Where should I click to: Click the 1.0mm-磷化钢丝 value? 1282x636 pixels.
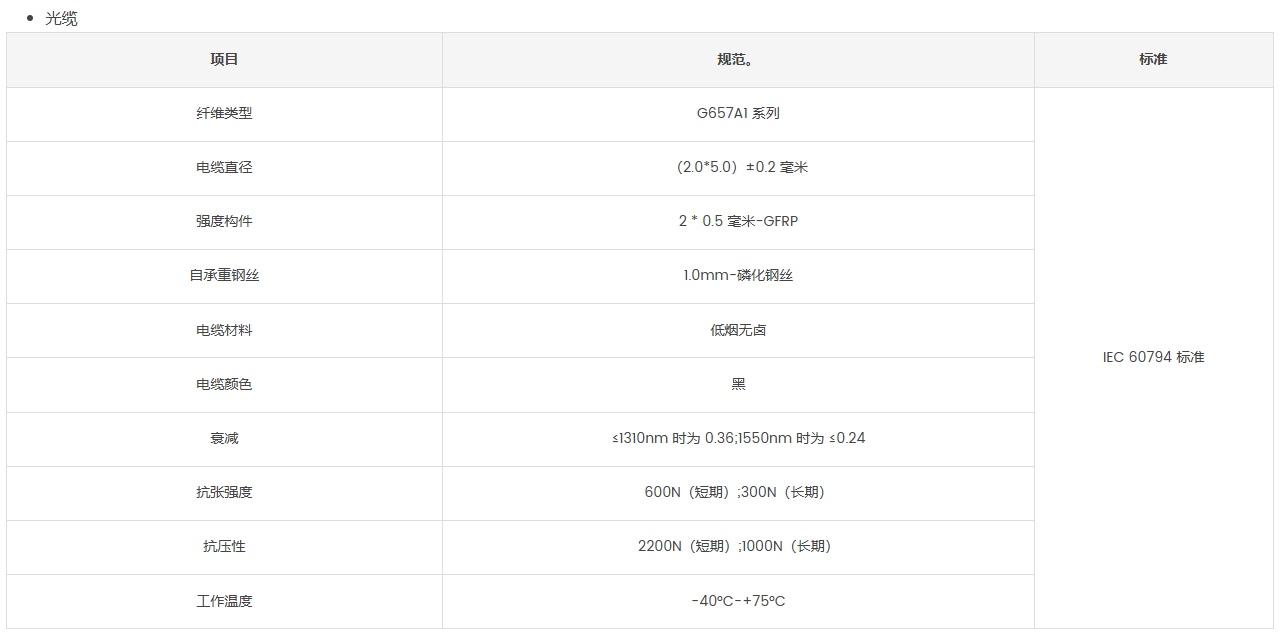738,276
